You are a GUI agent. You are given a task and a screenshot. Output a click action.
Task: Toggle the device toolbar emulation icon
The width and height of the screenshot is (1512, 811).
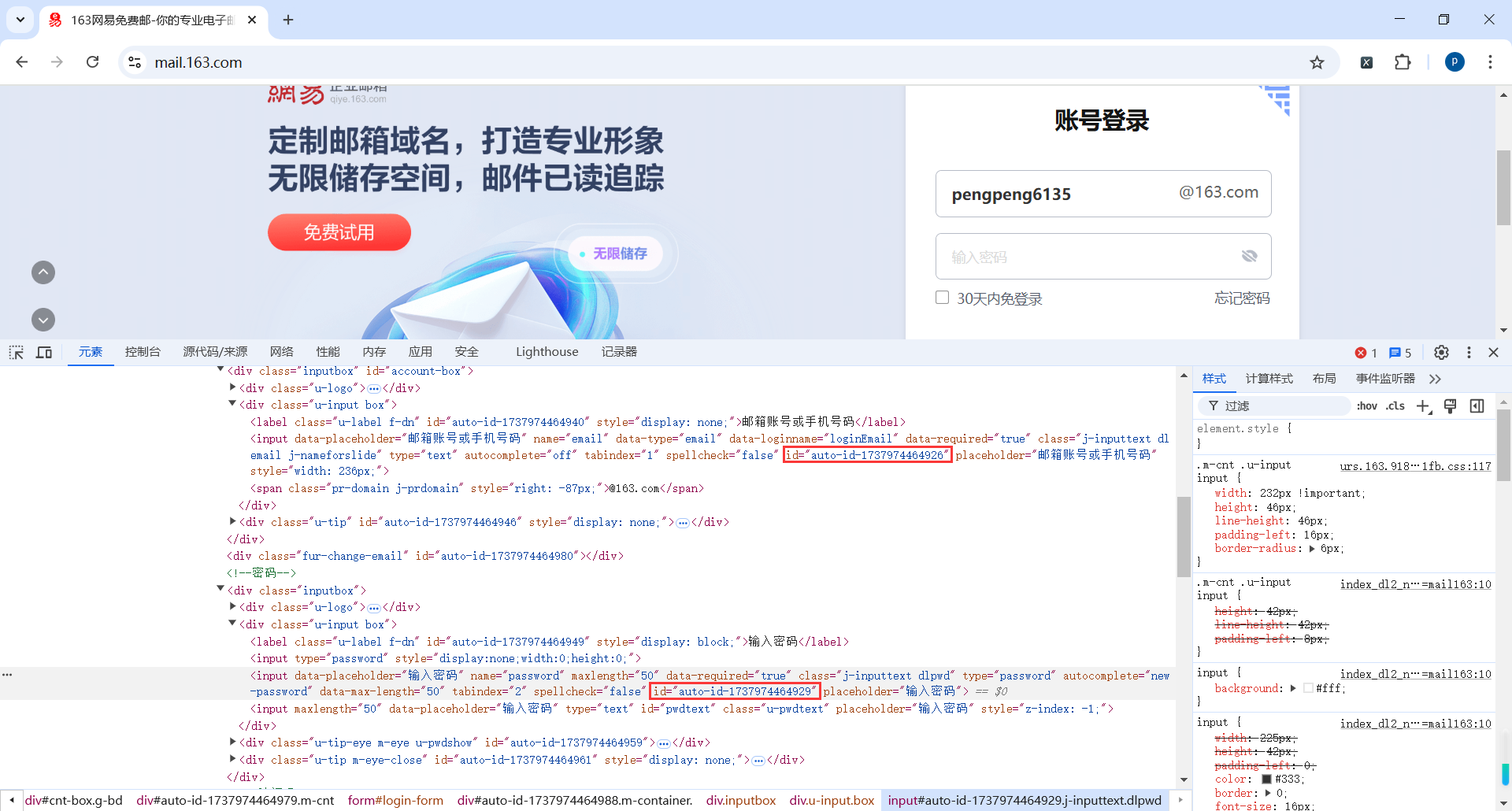coord(44,352)
